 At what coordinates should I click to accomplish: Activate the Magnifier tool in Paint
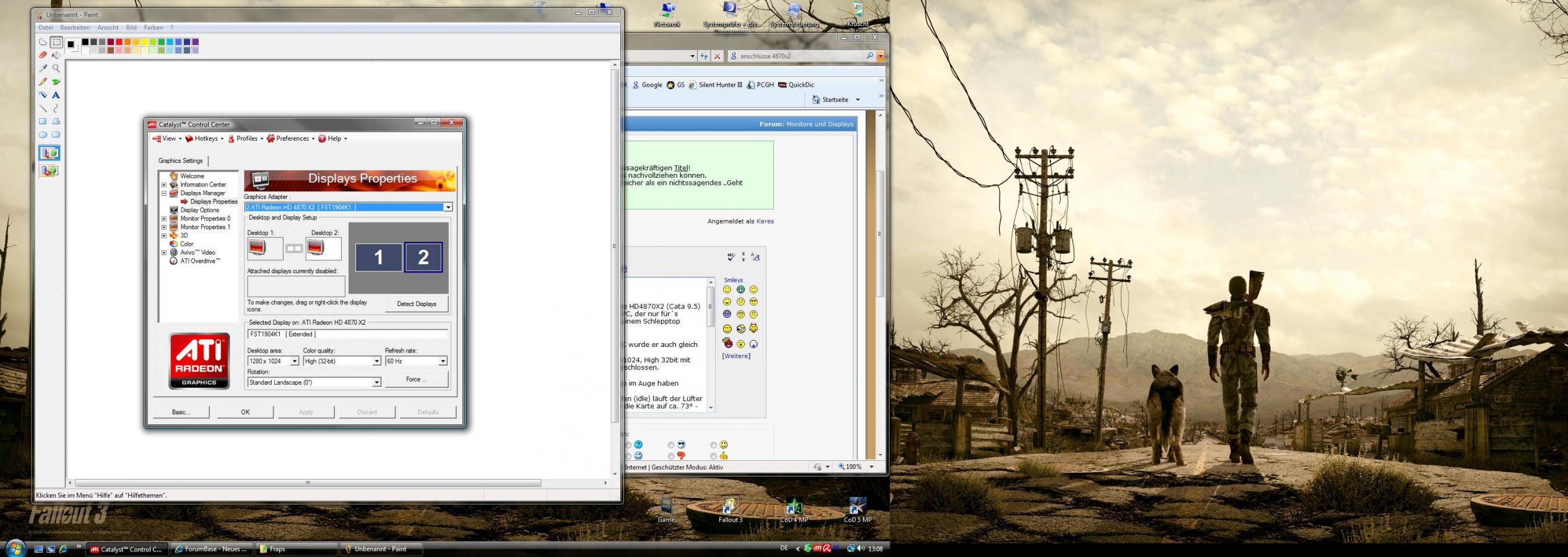click(x=56, y=68)
